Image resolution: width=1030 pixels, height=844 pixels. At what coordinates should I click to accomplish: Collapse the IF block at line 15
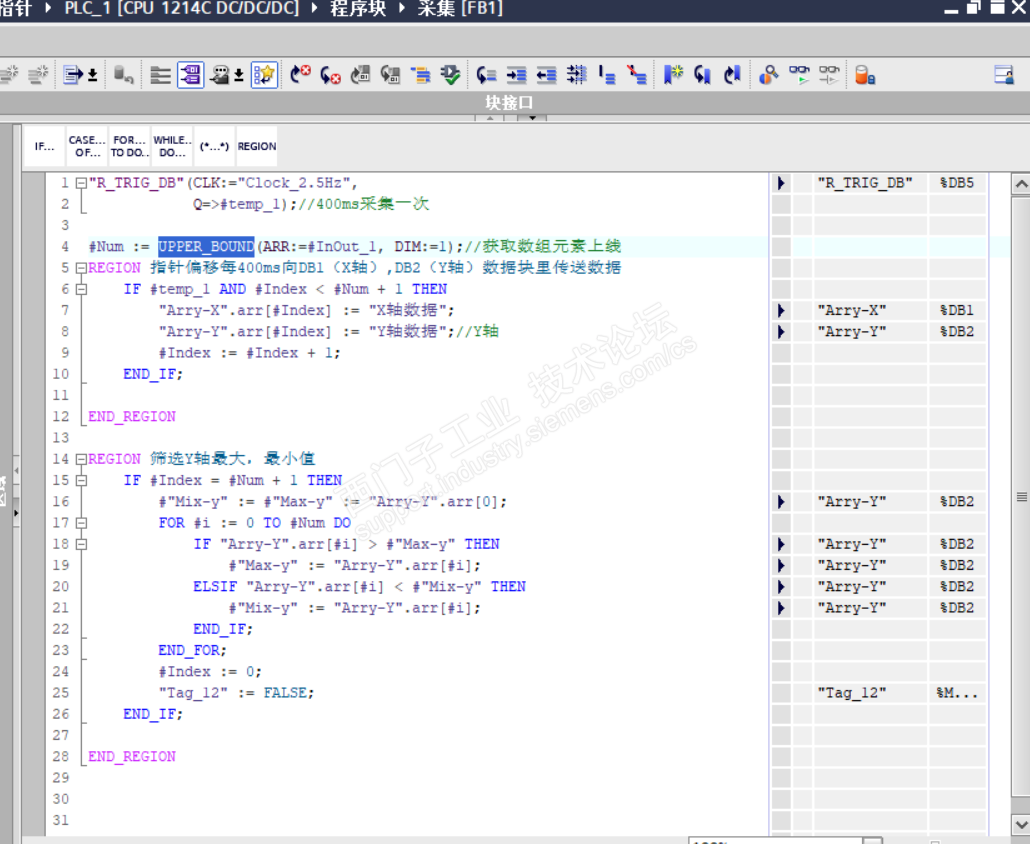pyautogui.click(x=81, y=480)
